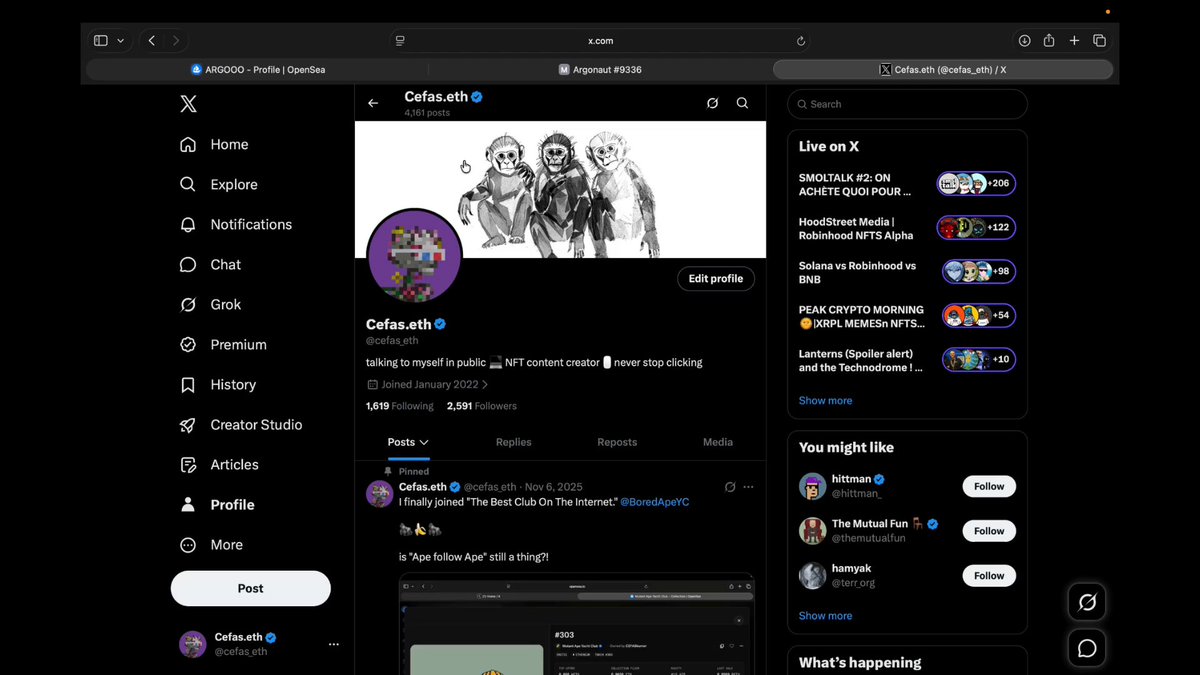Open account switcher dots beside @cefas_eth
Screen dimensions: 1200x675
click(334, 645)
